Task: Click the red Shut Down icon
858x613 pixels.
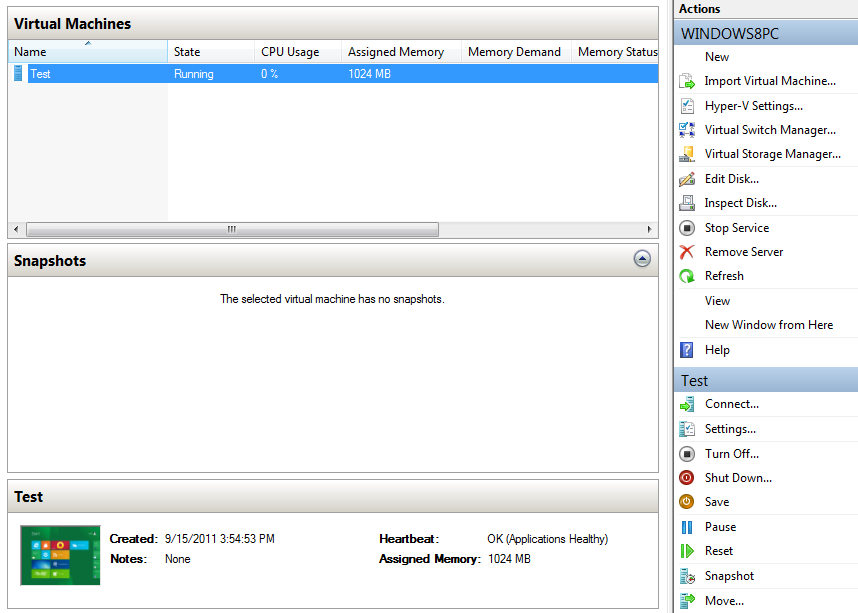Action: tap(687, 478)
